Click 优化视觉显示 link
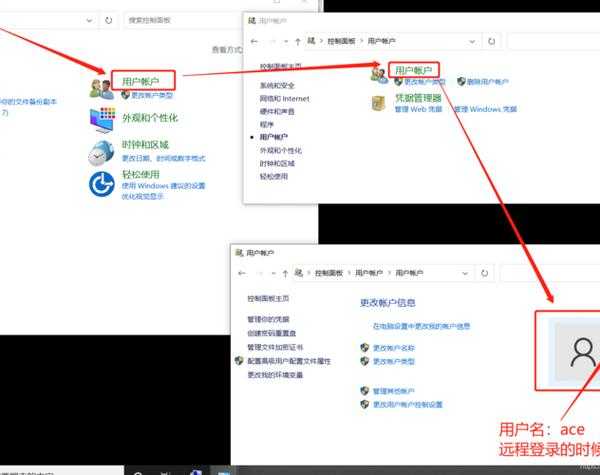 [142, 196]
